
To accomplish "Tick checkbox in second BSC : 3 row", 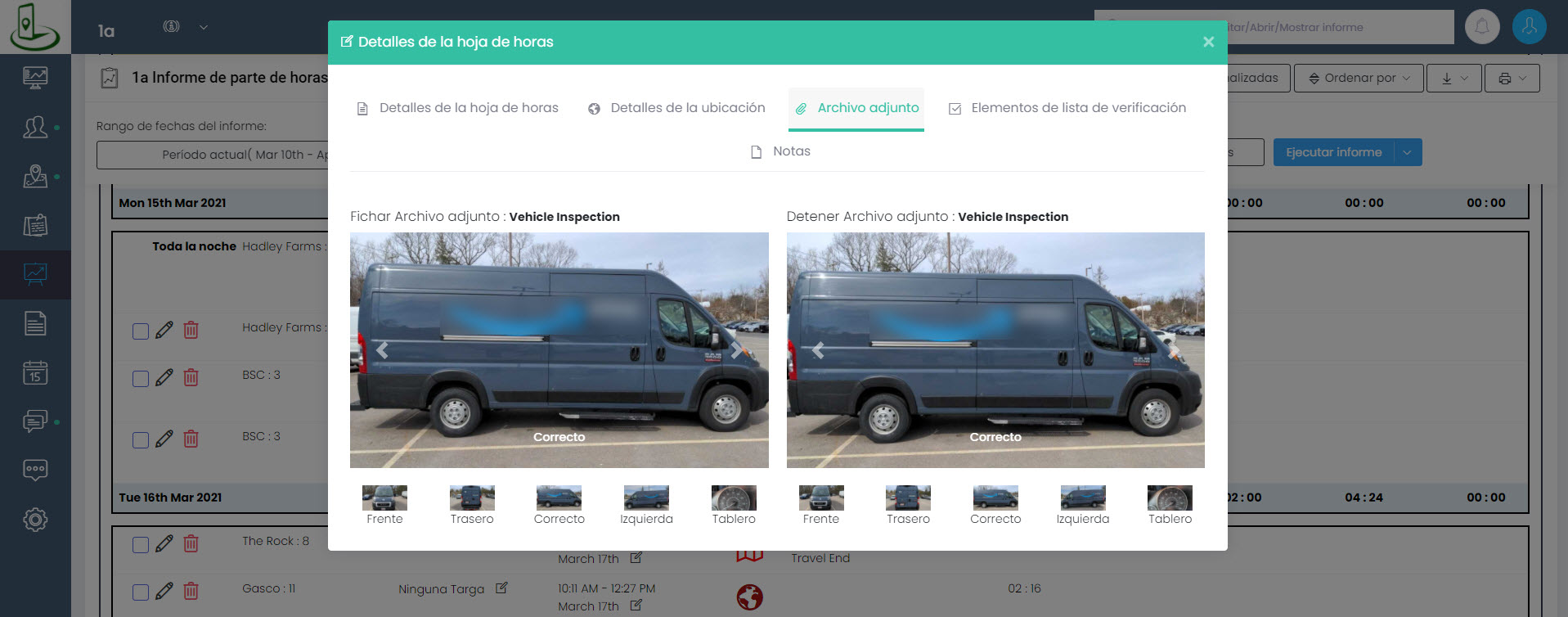I will click(x=141, y=439).
